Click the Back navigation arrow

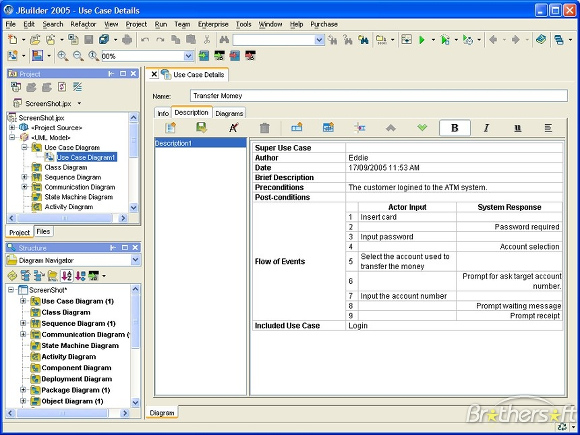click(x=493, y=40)
